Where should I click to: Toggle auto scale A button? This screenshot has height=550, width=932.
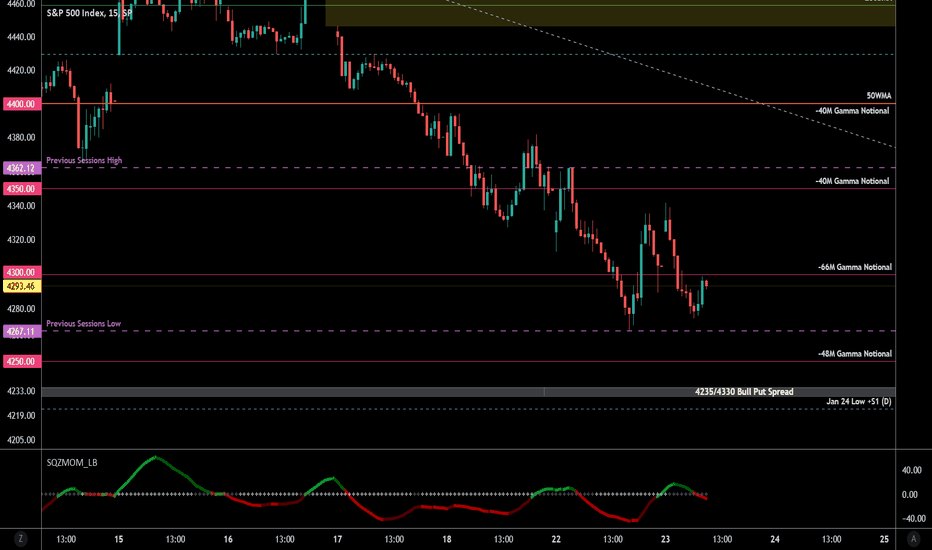click(914, 539)
